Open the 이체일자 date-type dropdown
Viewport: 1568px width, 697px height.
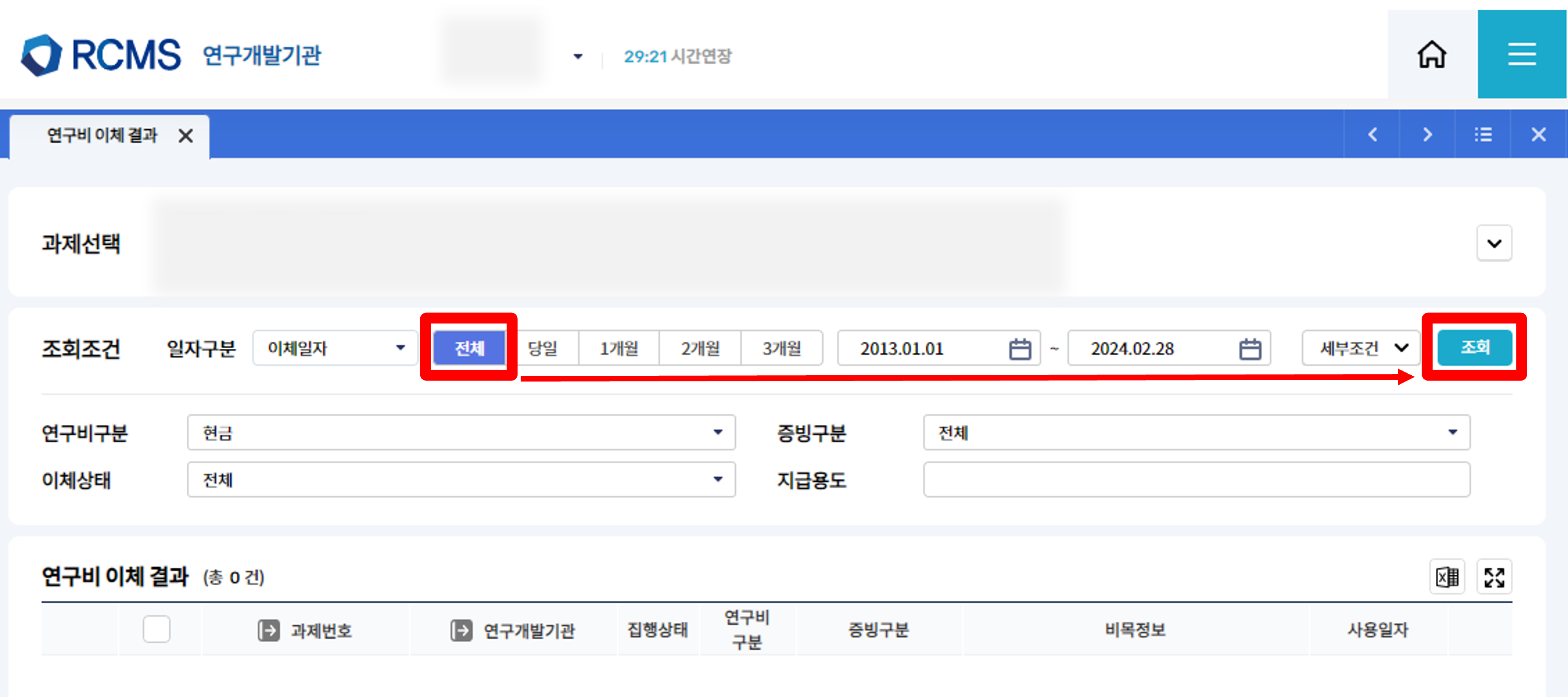click(x=336, y=348)
